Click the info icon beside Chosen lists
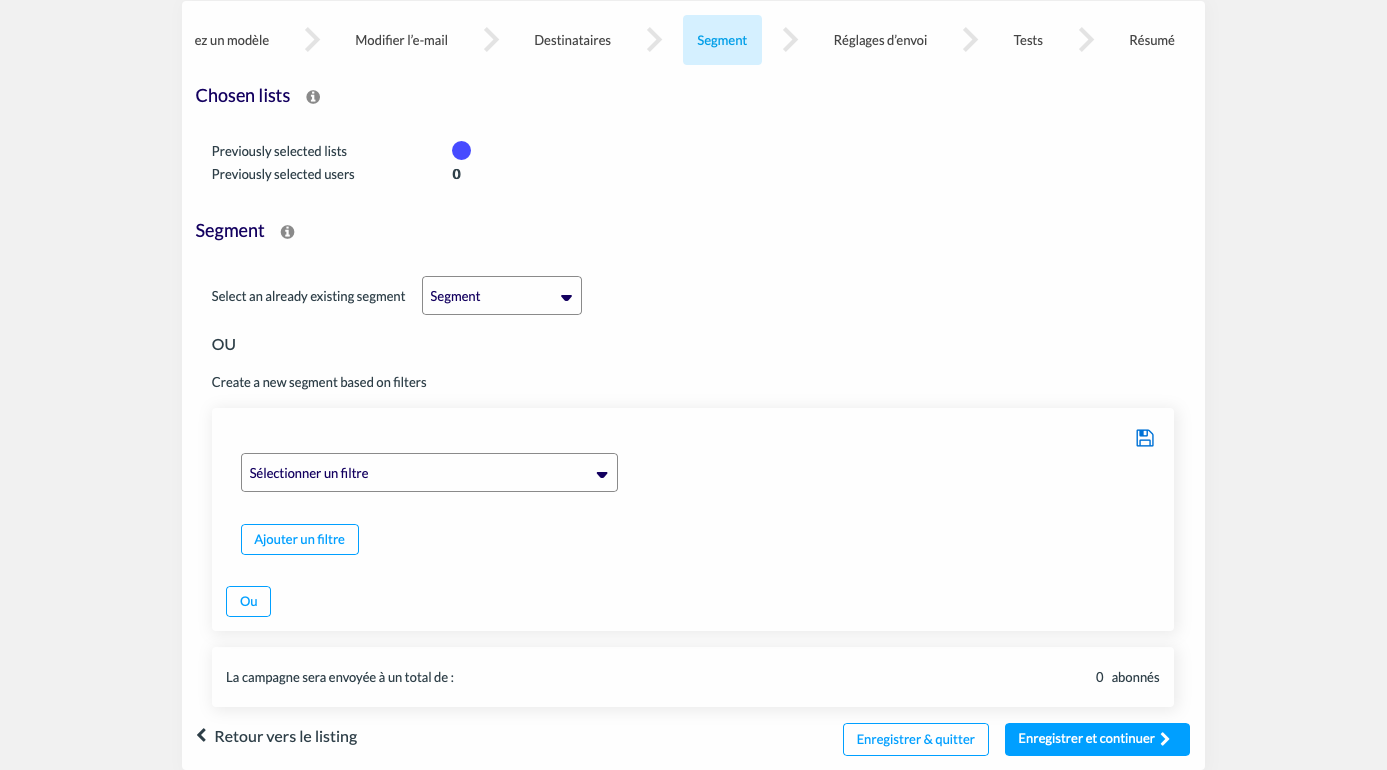Screen dimensions: 1387x770 coord(313,97)
